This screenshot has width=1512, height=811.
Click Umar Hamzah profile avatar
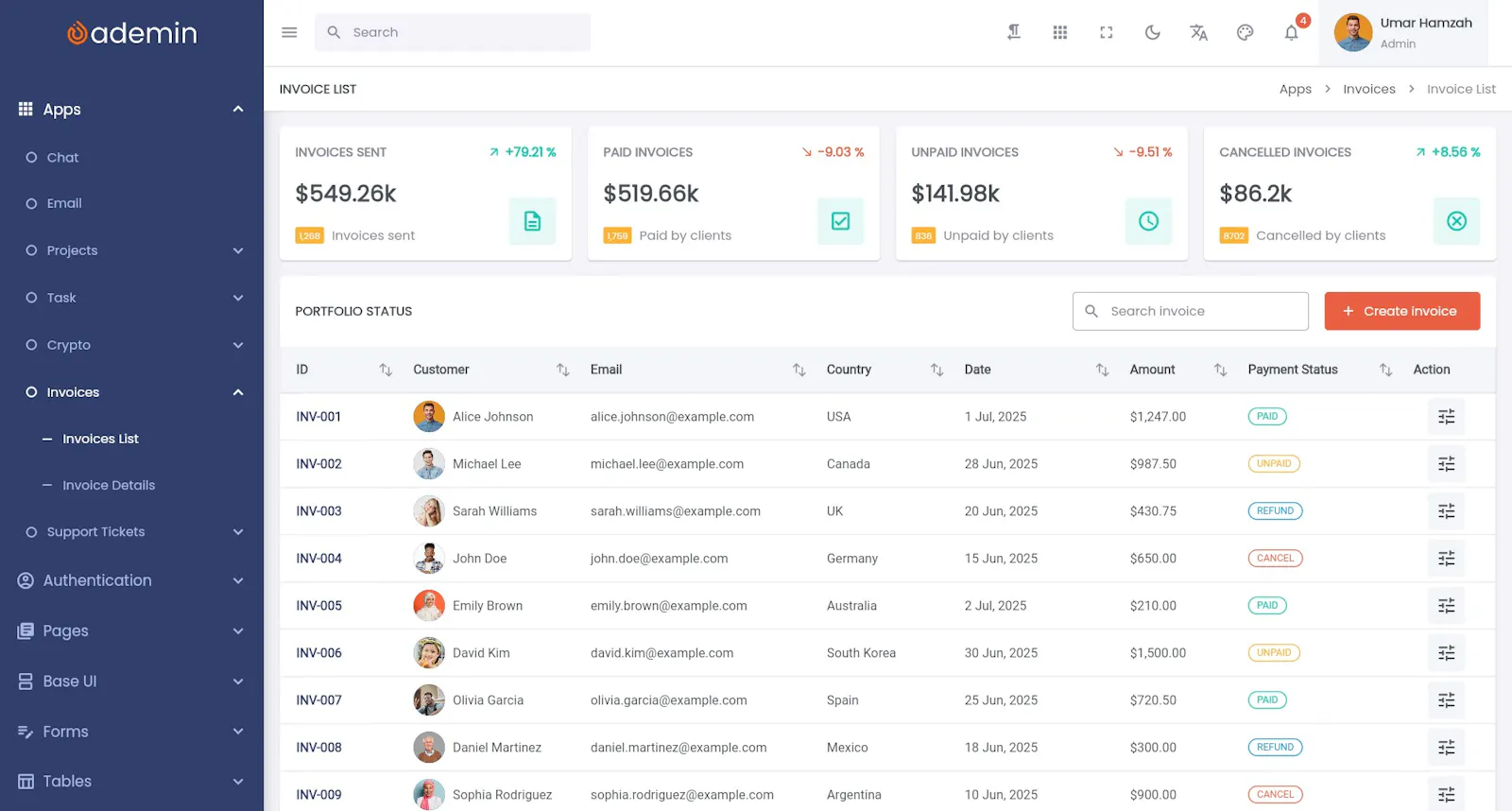coord(1352,32)
